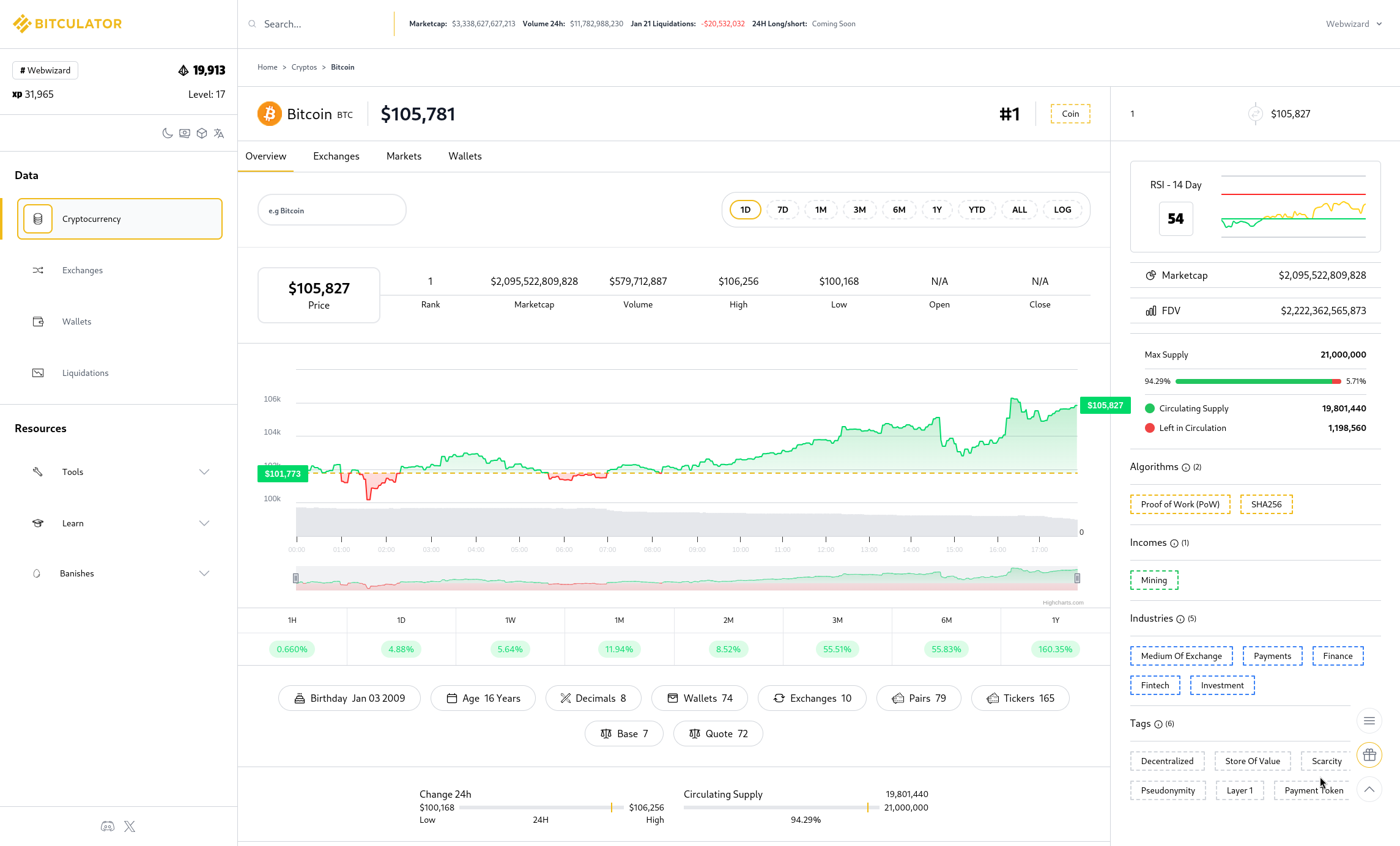
Task: Open the X (Twitter) link icon
Action: tap(130, 826)
